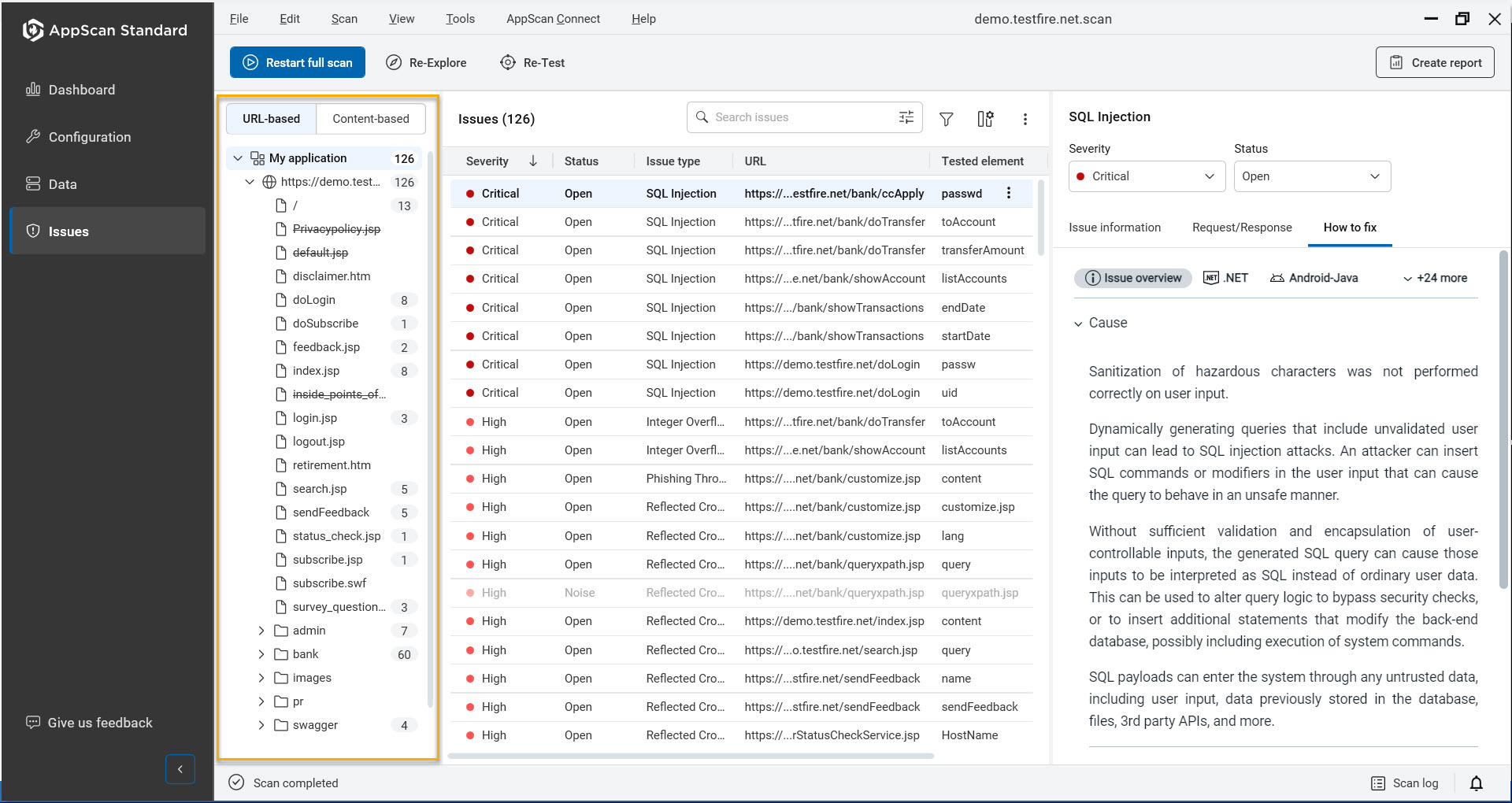Open the Scan log
1512x803 pixels.
pyautogui.click(x=1405, y=783)
